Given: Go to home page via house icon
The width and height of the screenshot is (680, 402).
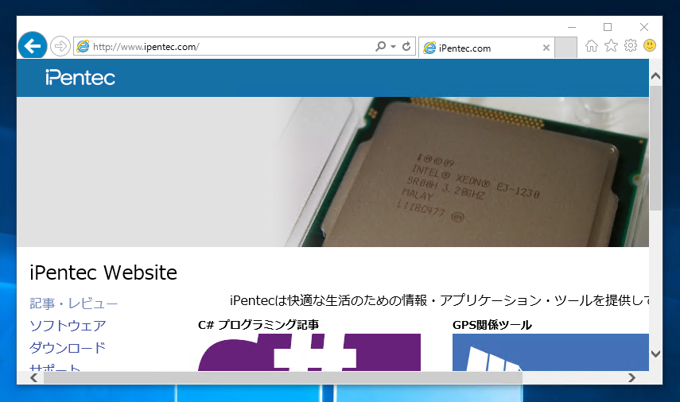Looking at the screenshot, I should click(592, 46).
